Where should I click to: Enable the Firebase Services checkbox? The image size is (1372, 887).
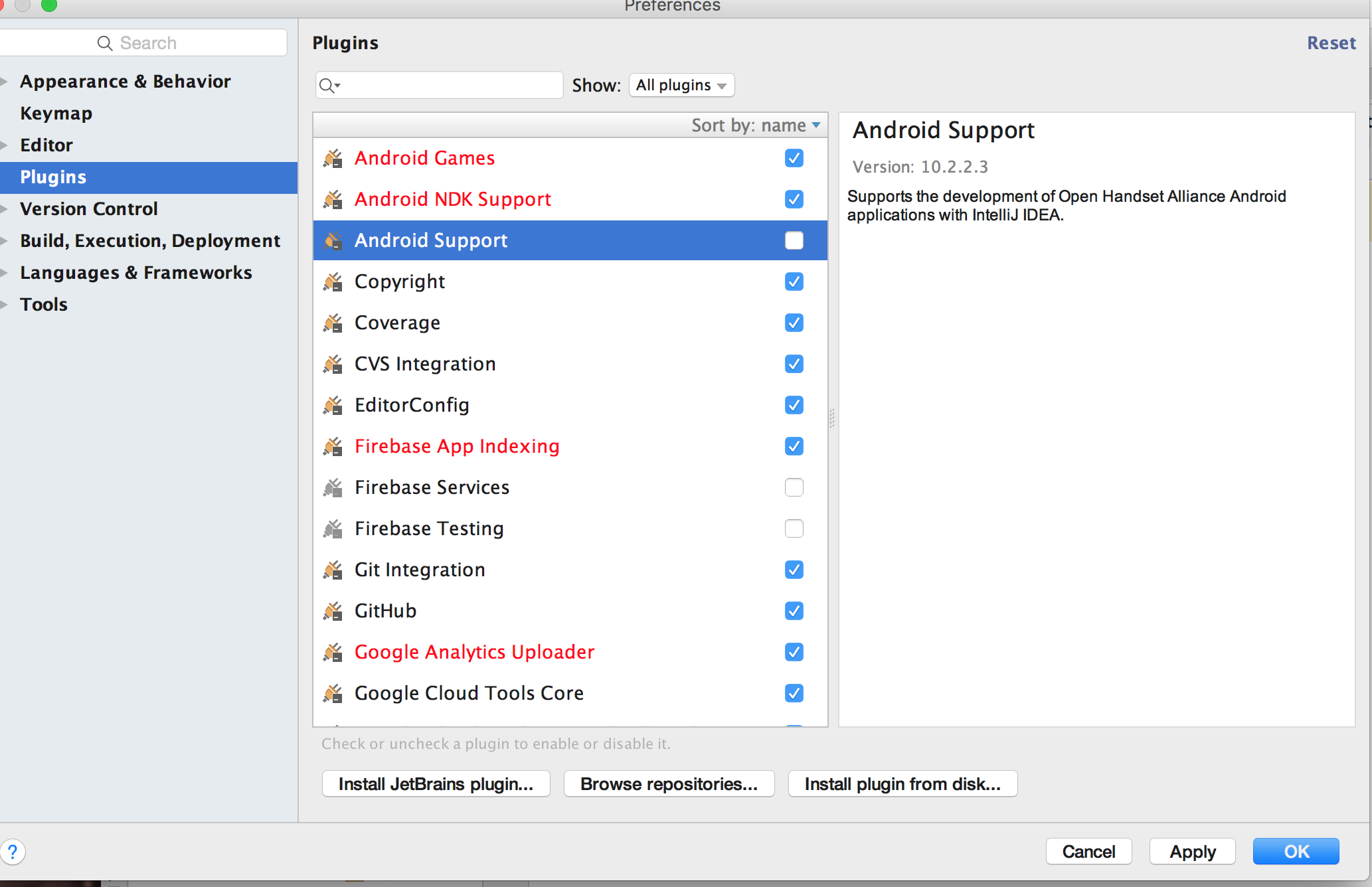click(x=794, y=487)
